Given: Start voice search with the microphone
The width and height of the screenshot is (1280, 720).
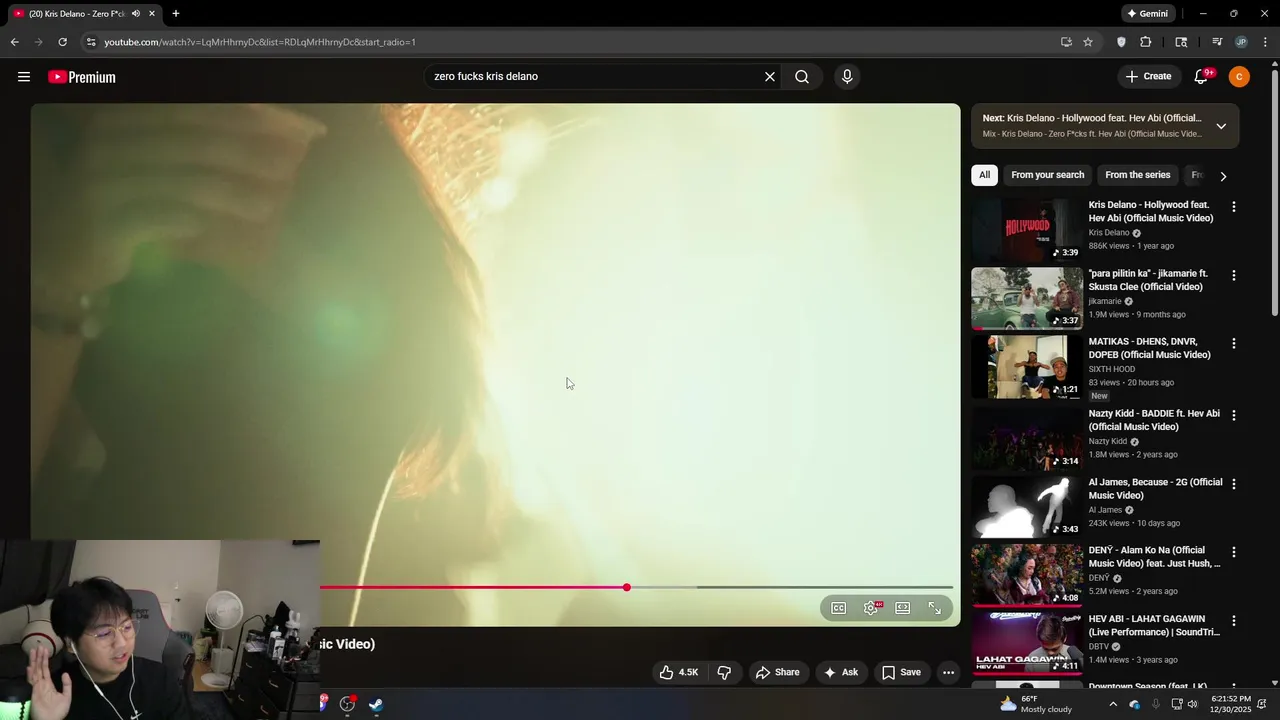Looking at the screenshot, I should tap(847, 77).
